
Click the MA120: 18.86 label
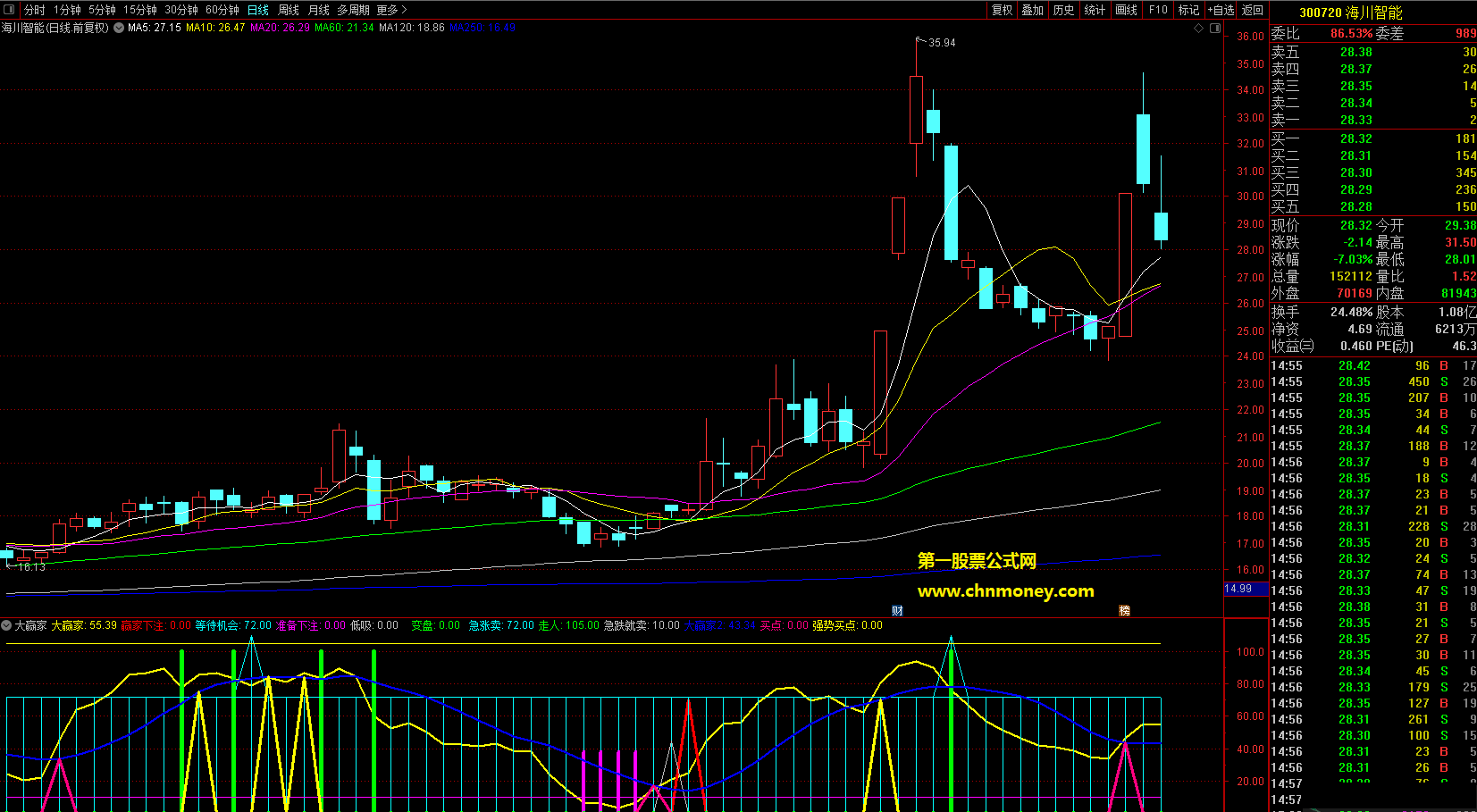pyautogui.click(x=412, y=28)
